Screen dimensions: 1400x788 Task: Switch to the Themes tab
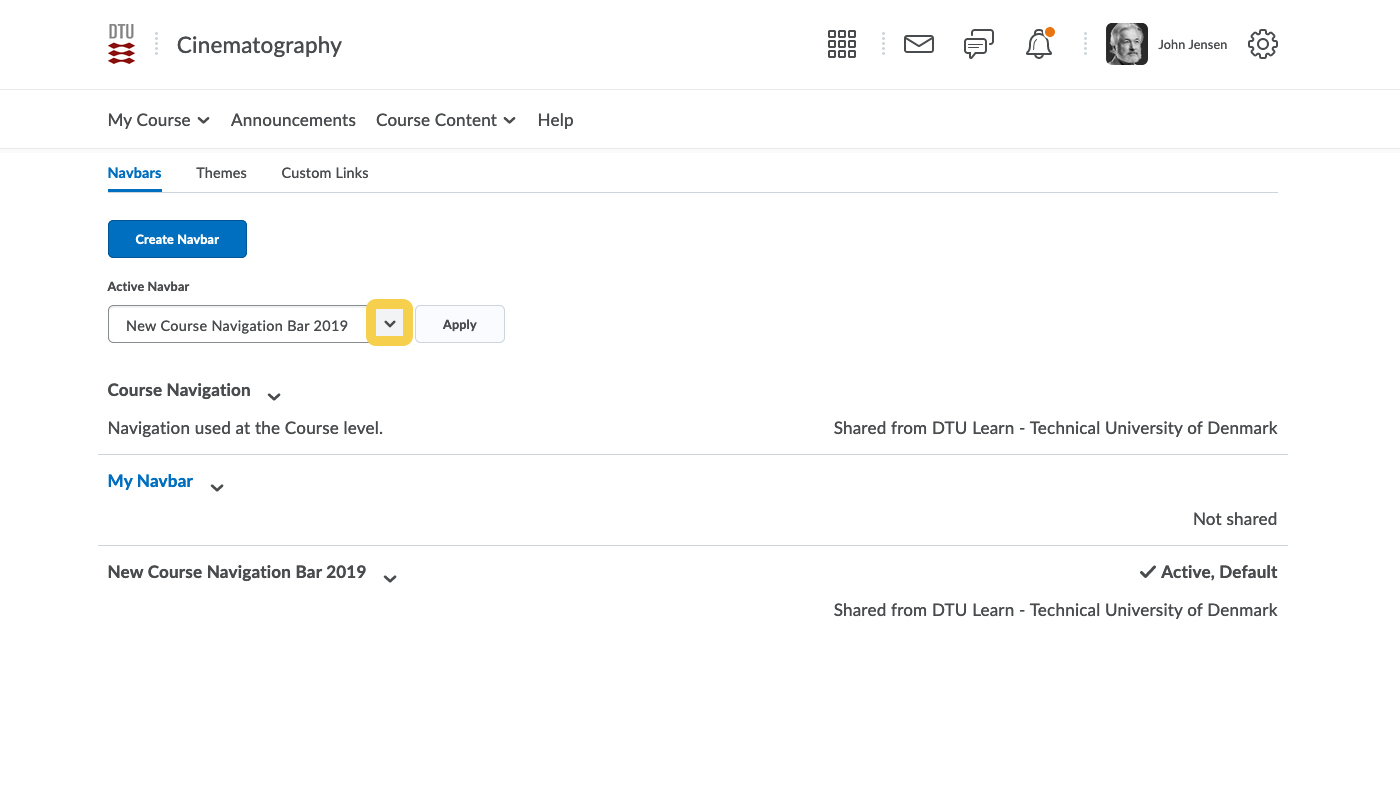tap(221, 173)
